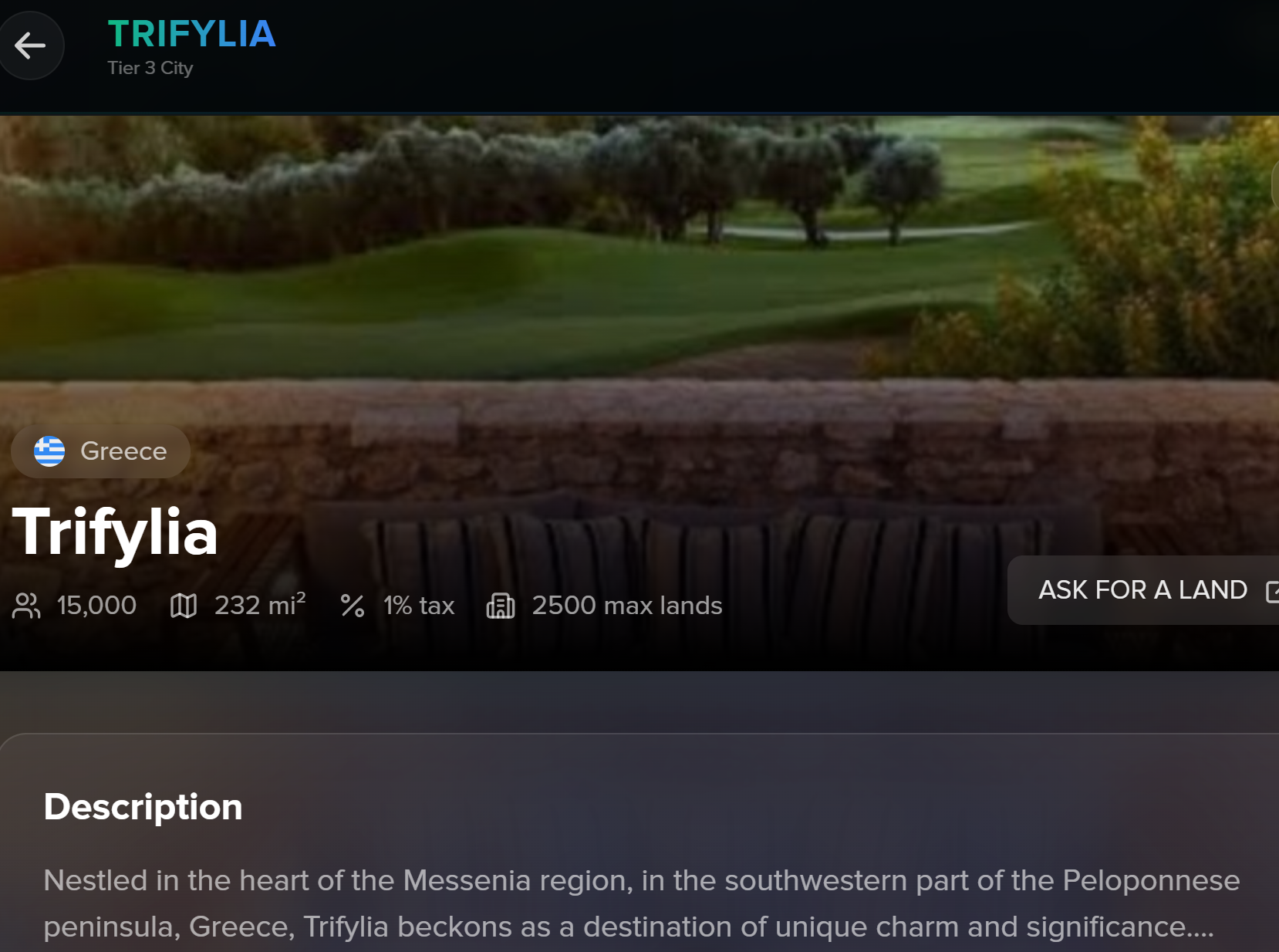This screenshot has height=952, width=1279.
Task: Click the Greece flag icon
Action: [x=49, y=451]
